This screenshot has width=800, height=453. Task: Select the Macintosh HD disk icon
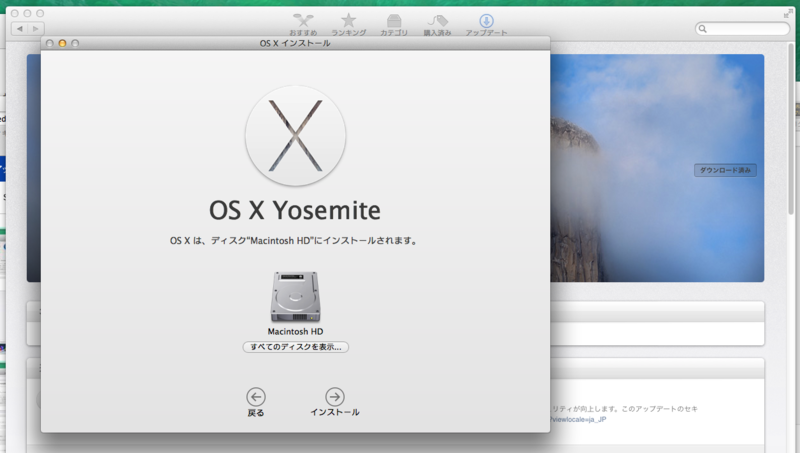click(295, 297)
